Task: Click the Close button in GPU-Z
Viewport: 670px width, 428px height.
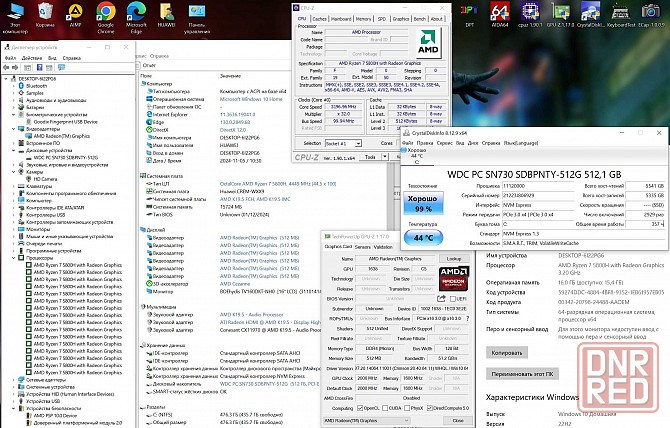Action: [458, 421]
